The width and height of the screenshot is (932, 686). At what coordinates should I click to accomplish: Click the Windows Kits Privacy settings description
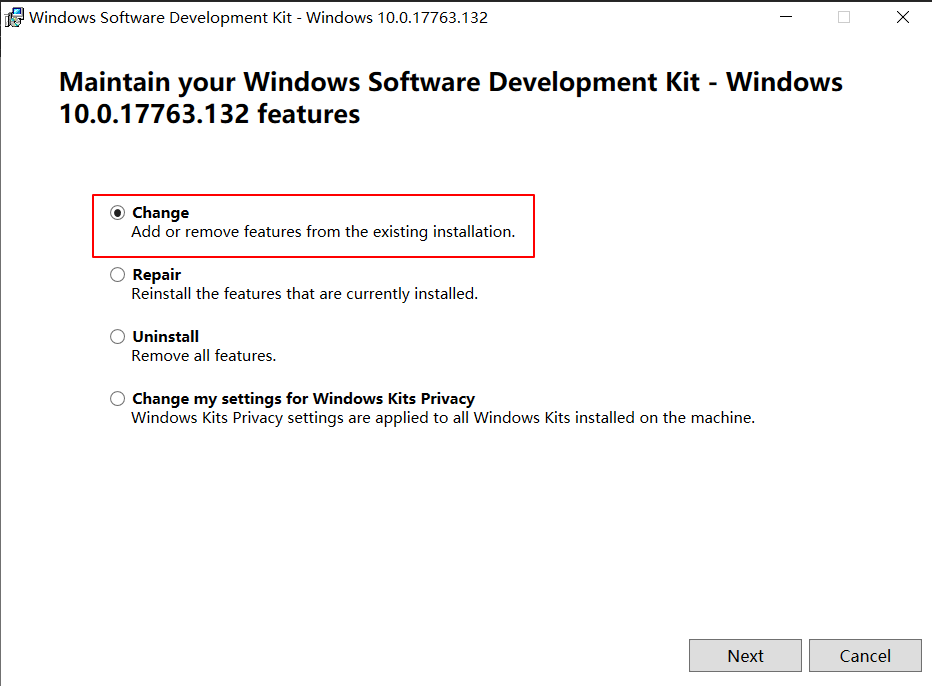point(443,418)
